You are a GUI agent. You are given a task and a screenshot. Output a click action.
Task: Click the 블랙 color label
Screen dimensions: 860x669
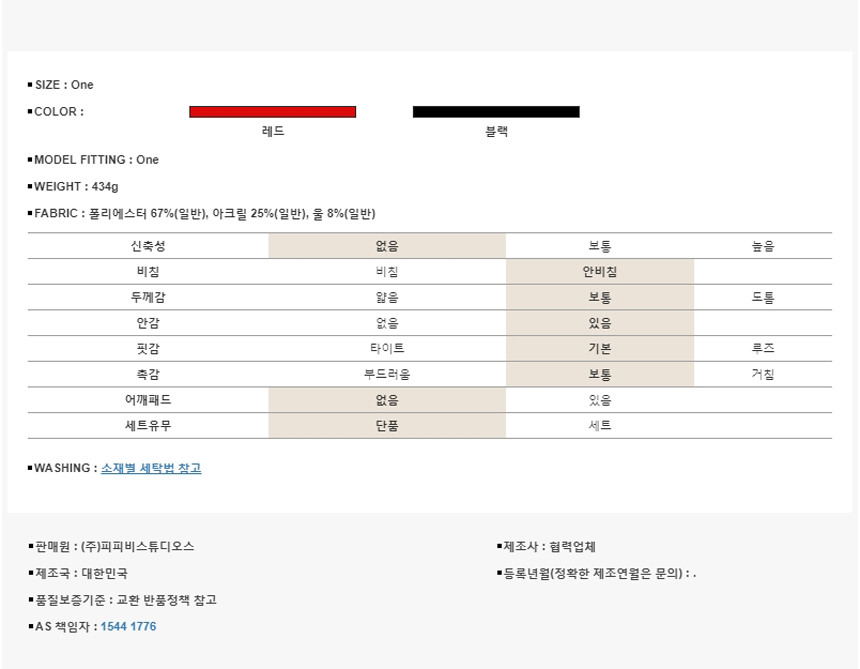[x=496, y=132]
